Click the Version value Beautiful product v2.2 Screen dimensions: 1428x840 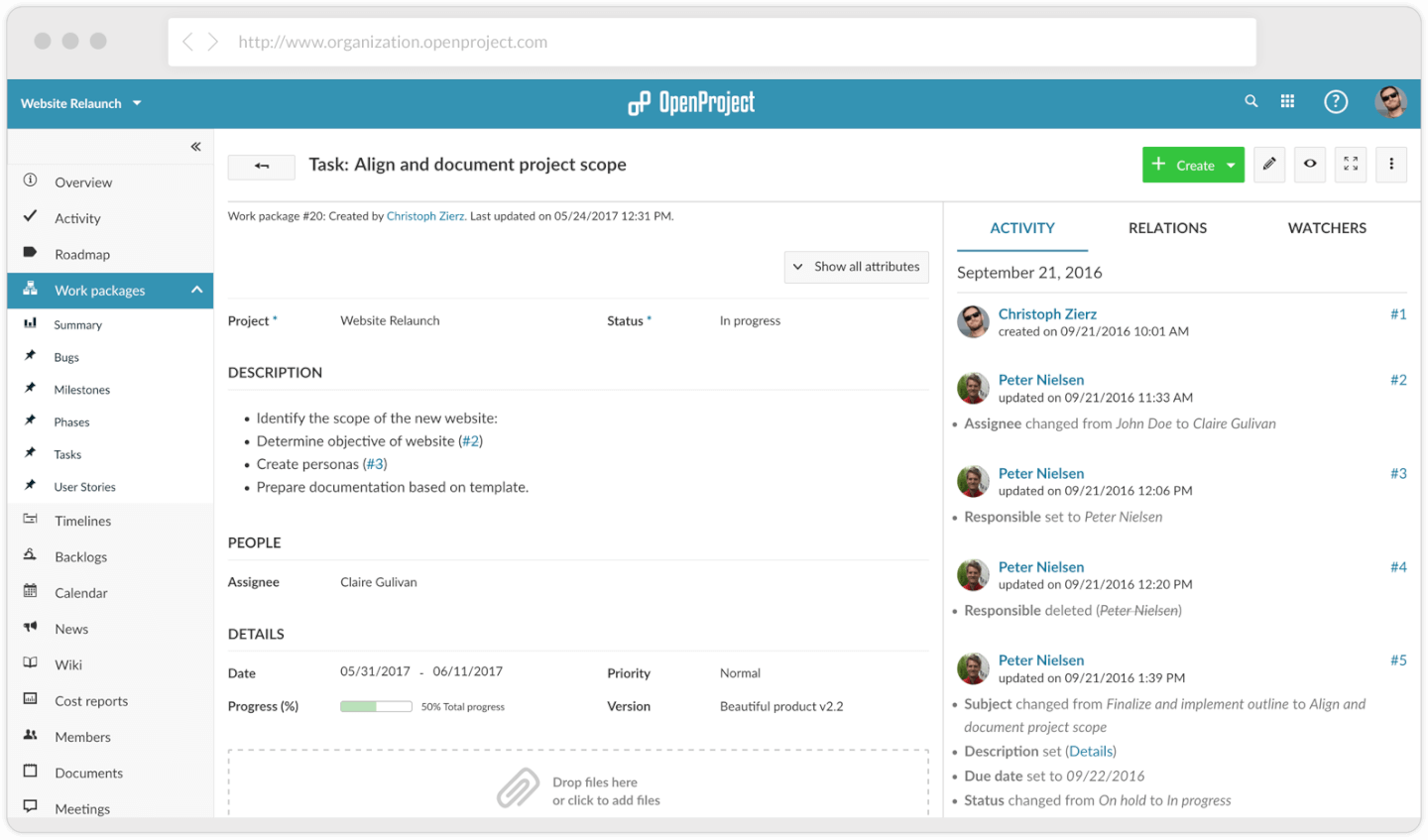point(781,707)
